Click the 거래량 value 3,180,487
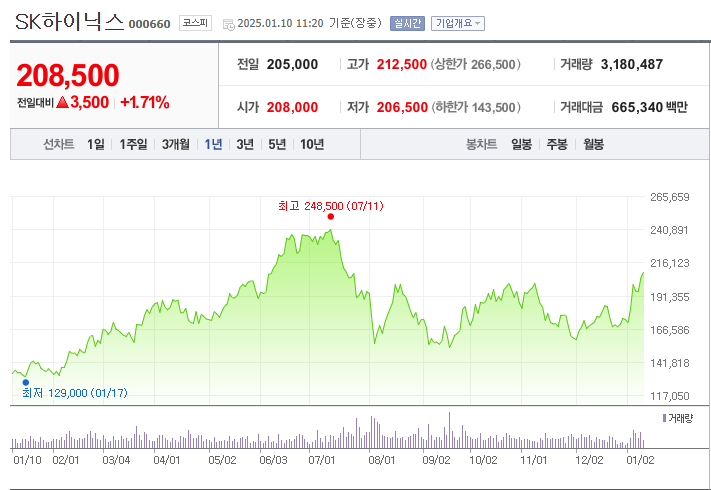The height and width of the screenshot is (490, 711). click(632, 64)
